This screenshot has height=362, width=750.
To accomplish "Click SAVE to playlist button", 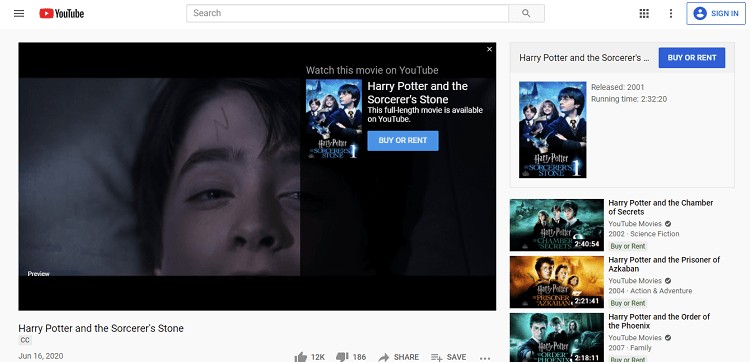I will tap(448, 357).
